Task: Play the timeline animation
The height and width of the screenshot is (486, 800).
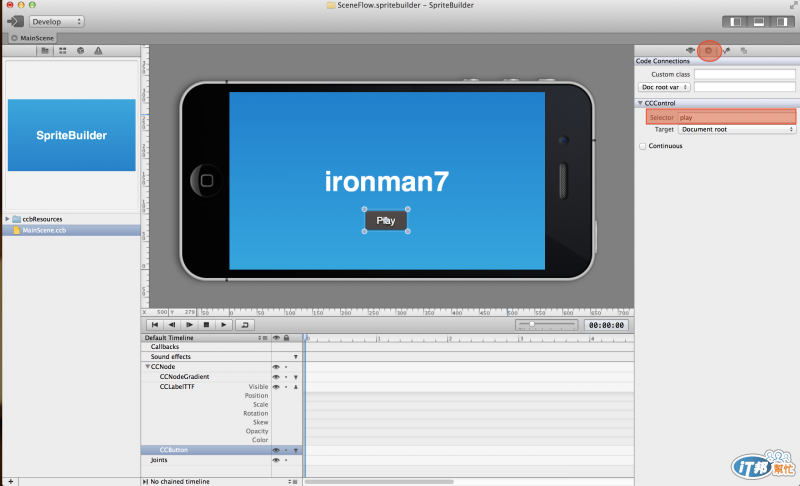Action: (223, 325)
